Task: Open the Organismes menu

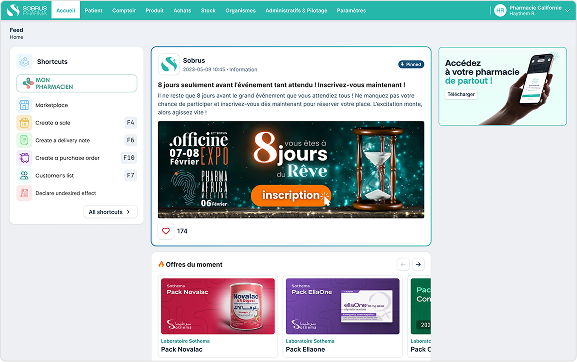Action: point(241,10)
